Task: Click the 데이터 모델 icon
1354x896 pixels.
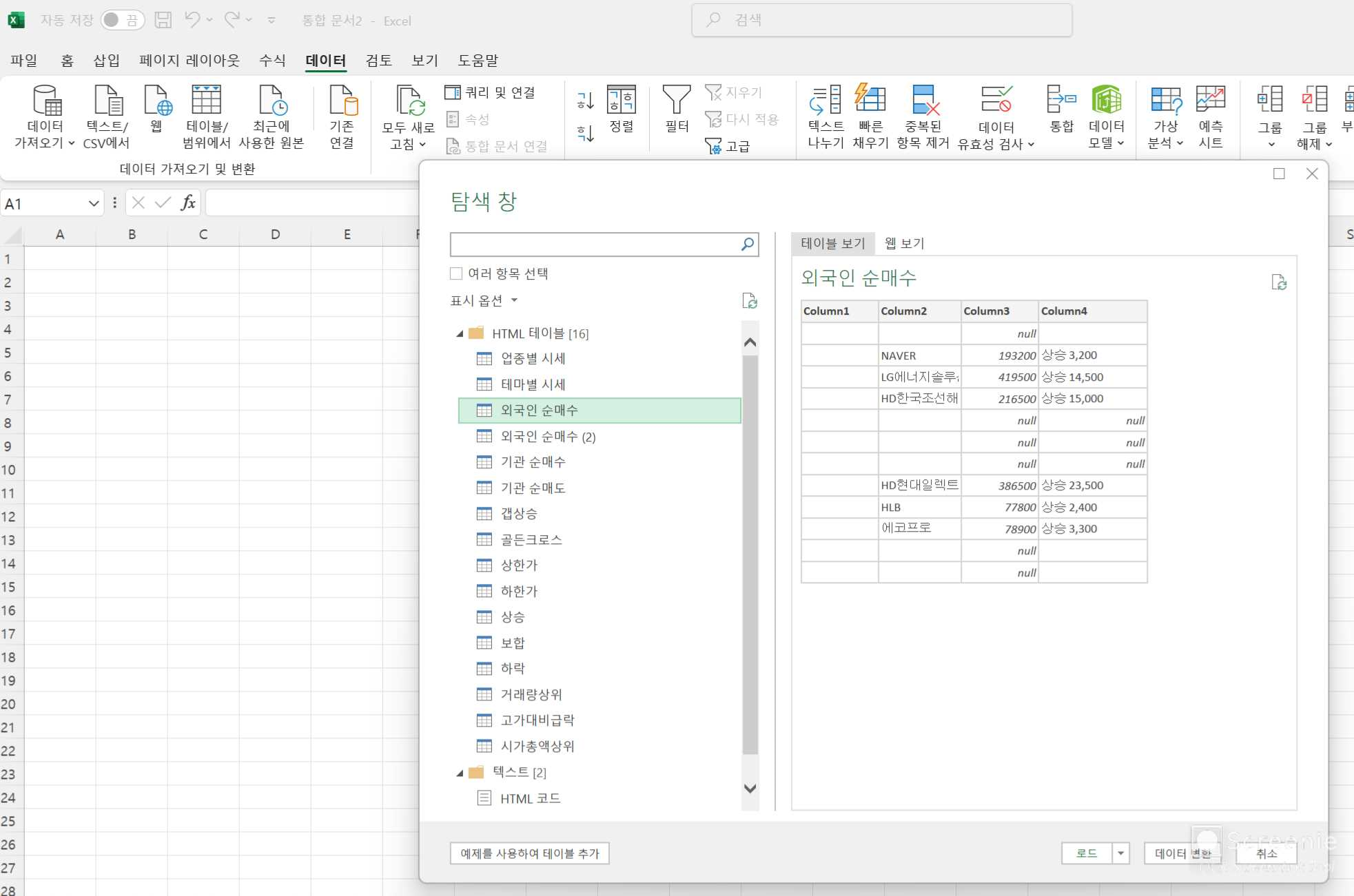Action: tap(1107, 100)
